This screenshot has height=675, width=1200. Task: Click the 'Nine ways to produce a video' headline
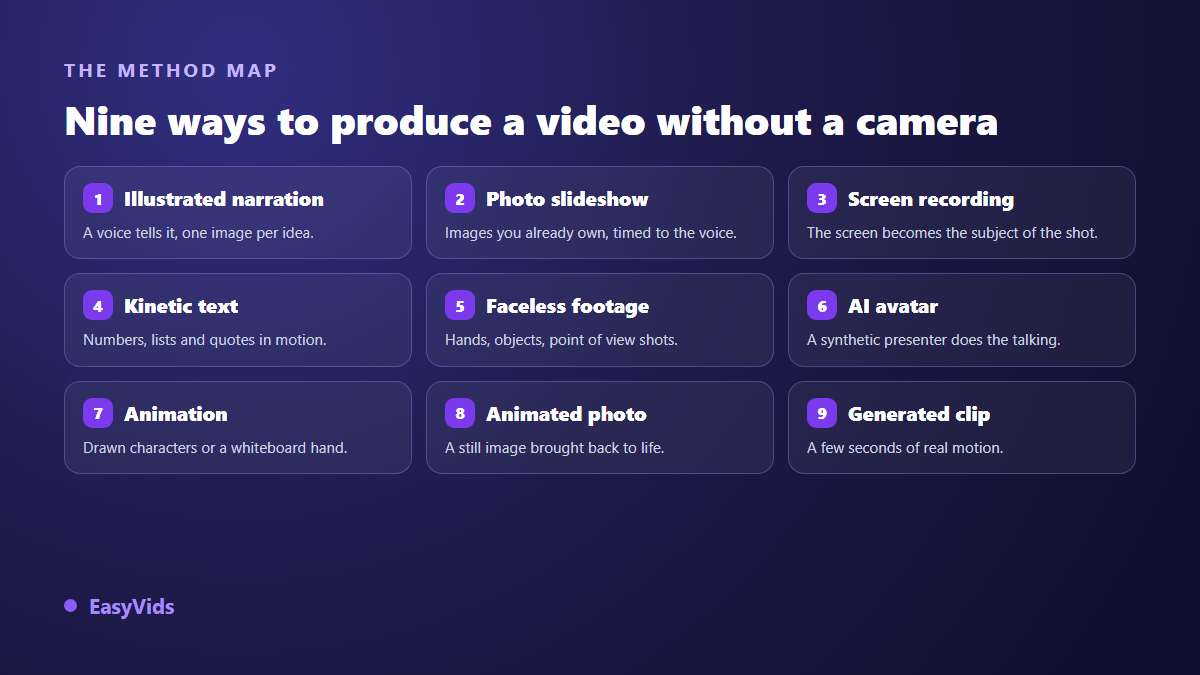pos(531,121)
